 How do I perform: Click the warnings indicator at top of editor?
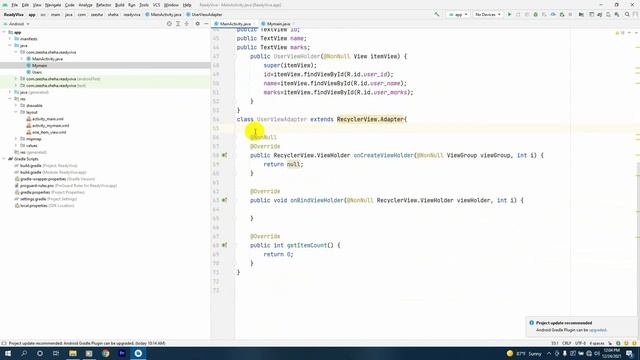[x=620, y=33]
